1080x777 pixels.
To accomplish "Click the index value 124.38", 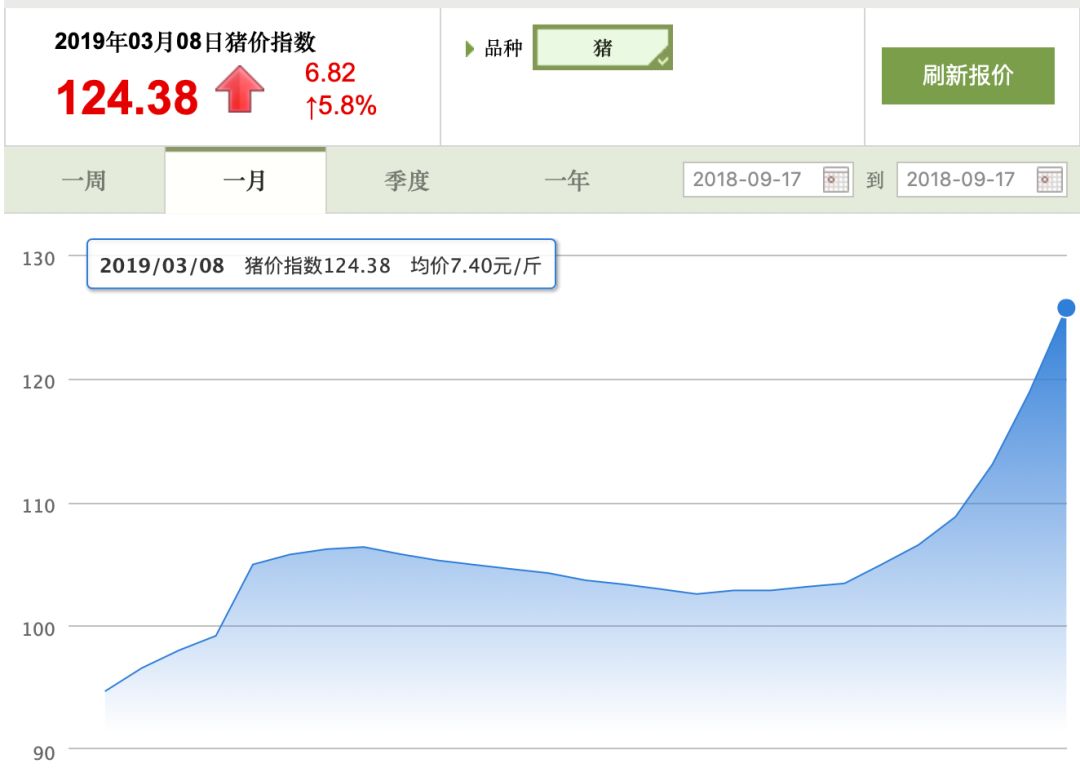I will coord(127,97).
